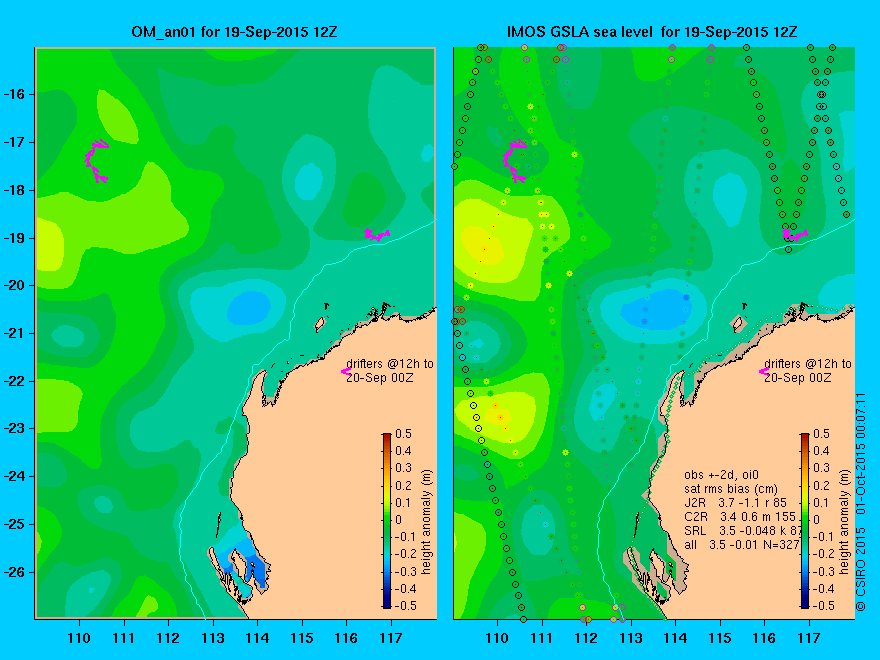Click magenta drifter track near -19 in the left map
Image resolution: width=880 pixels, height=660 pixels.
pos(377,235)
